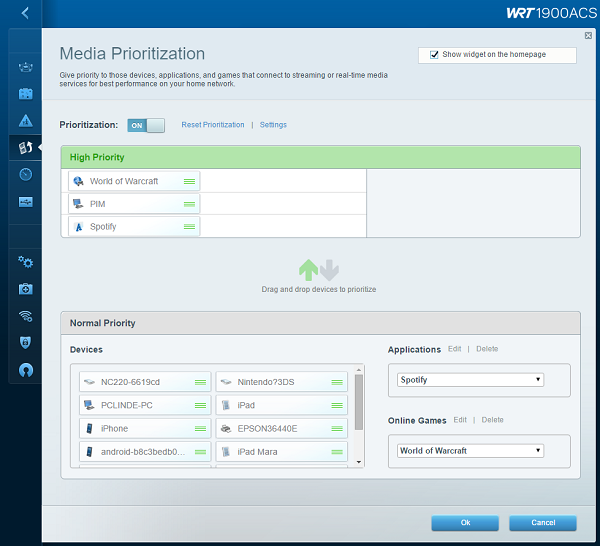Grab the drag handle on high-priority Spotify row
The height and width of the screenshot is (546, 600).
[189, 227]
